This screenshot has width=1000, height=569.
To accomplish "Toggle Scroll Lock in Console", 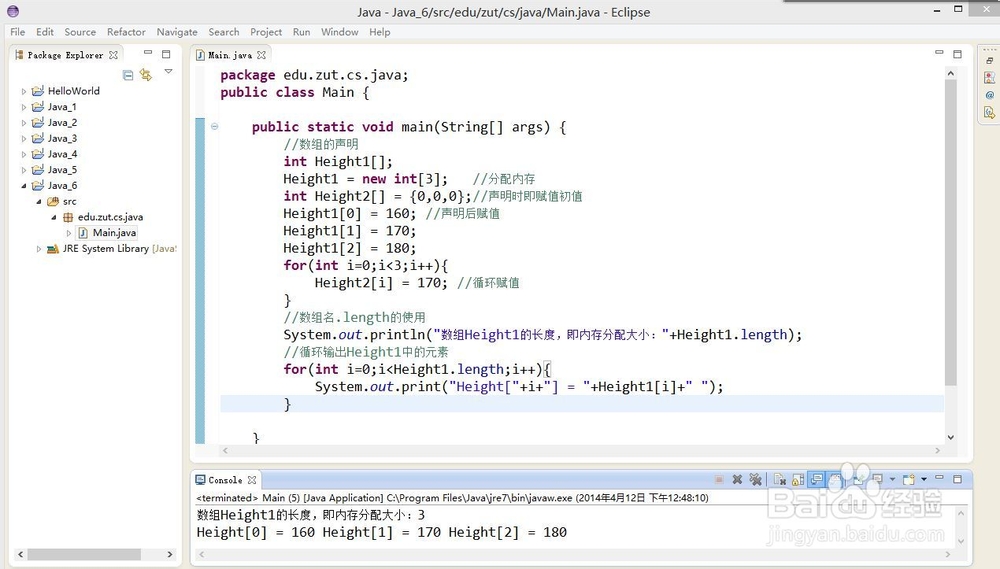I will (798, 480).
